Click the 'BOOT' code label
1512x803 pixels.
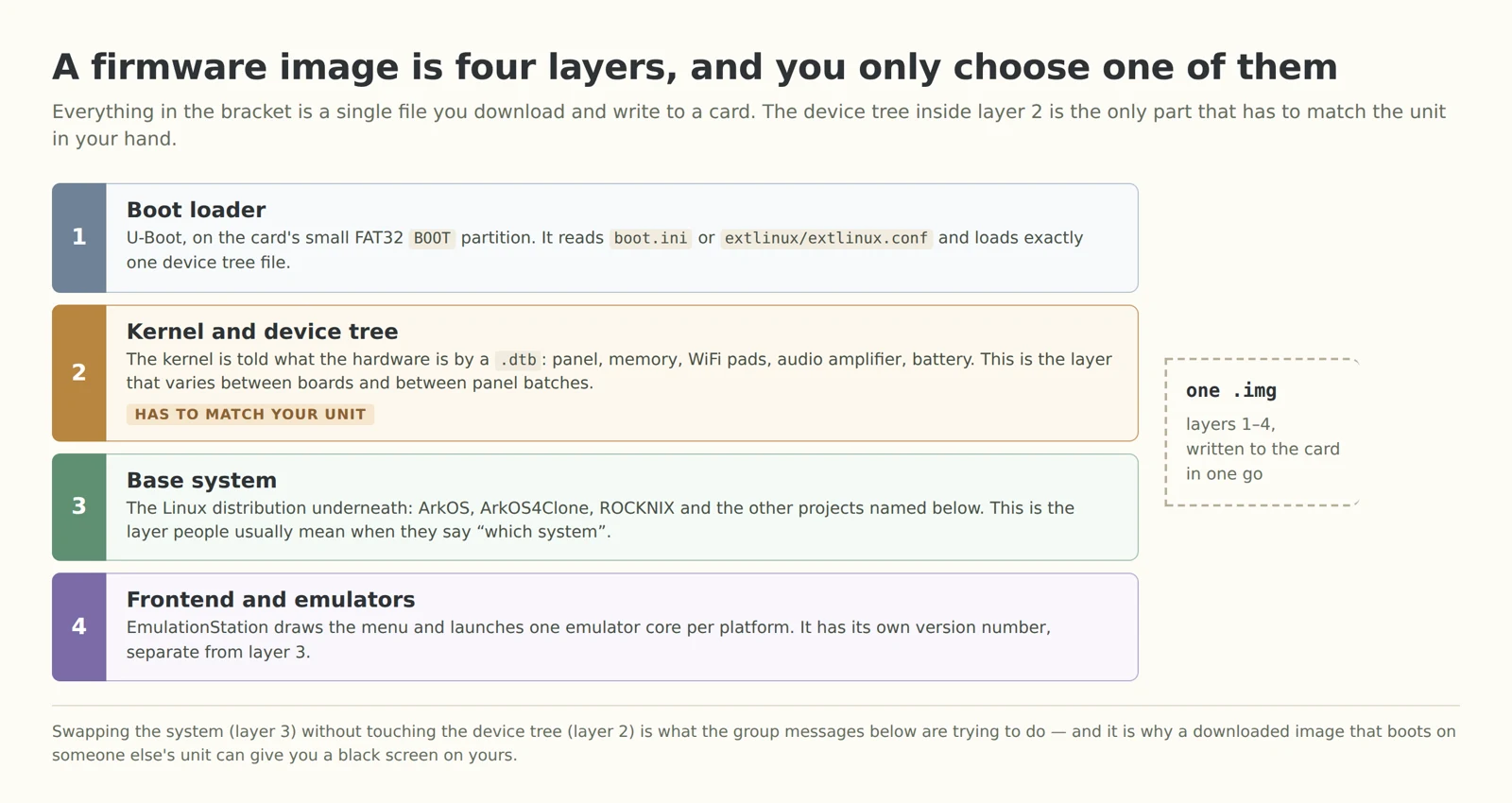click(432, 238)
